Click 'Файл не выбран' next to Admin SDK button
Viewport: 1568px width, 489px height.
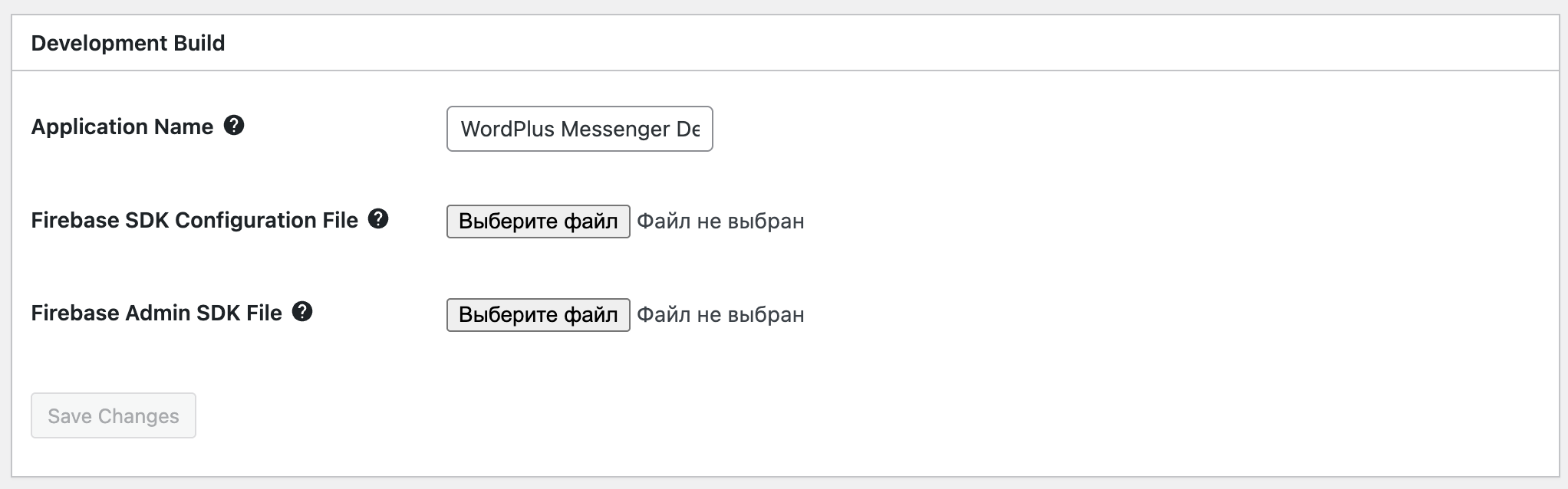click(x=720, y=315)
